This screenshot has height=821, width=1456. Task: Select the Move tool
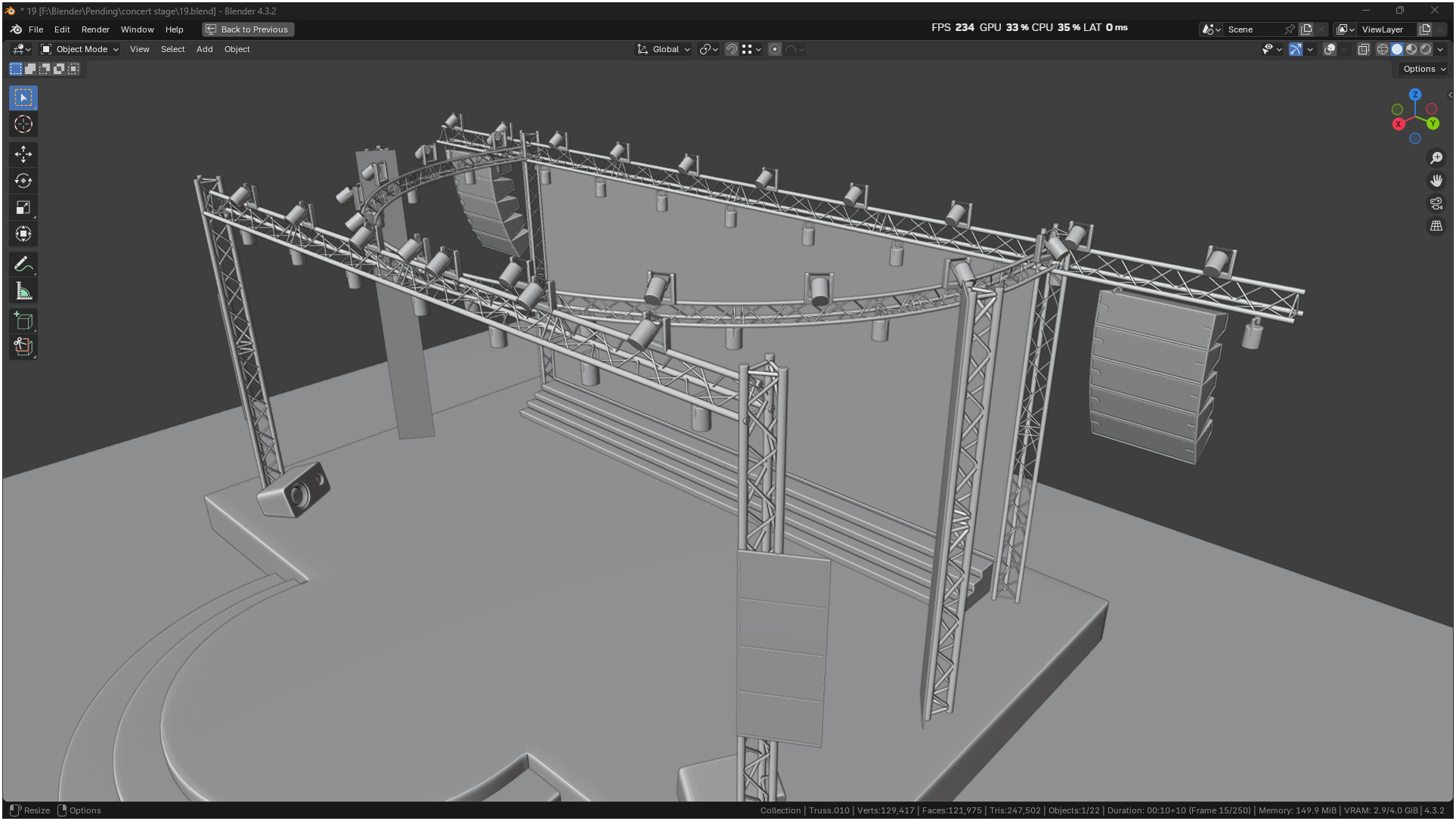click(x=23, y=154)
